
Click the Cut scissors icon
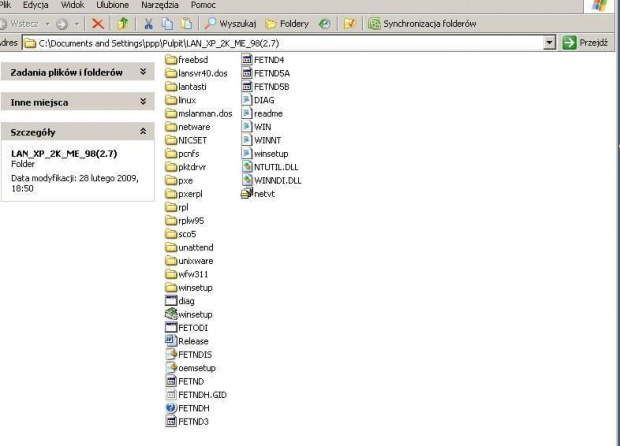[x=149, y=24]
